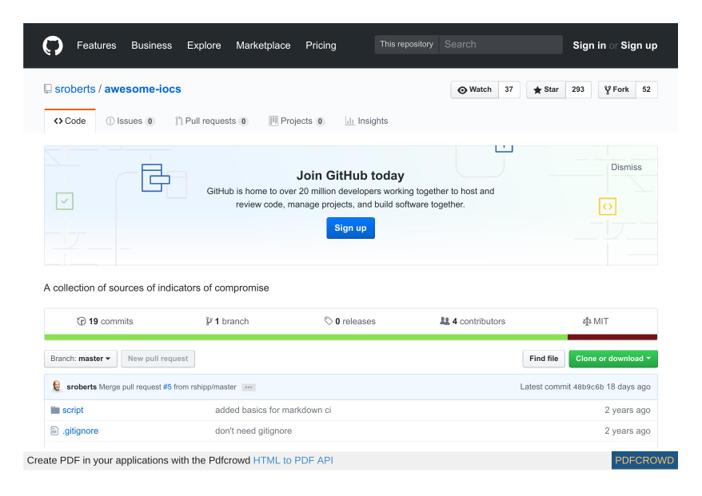Image resolution: width=702 pixels, height=496 pixels.
Task: Click the script folder icon
Action: (55, 410)
